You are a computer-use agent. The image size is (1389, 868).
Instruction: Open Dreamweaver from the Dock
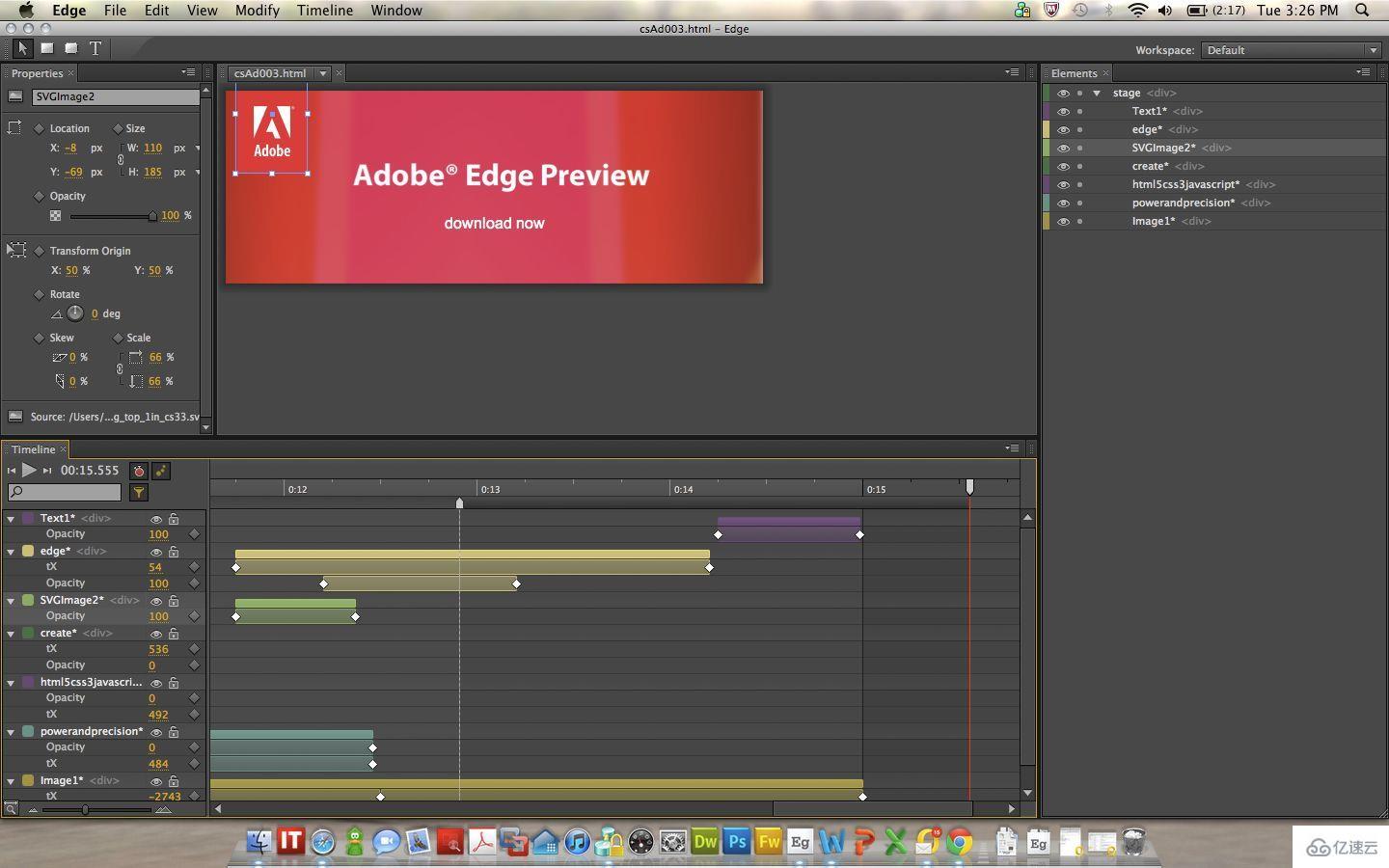click(x=705, y=841)
